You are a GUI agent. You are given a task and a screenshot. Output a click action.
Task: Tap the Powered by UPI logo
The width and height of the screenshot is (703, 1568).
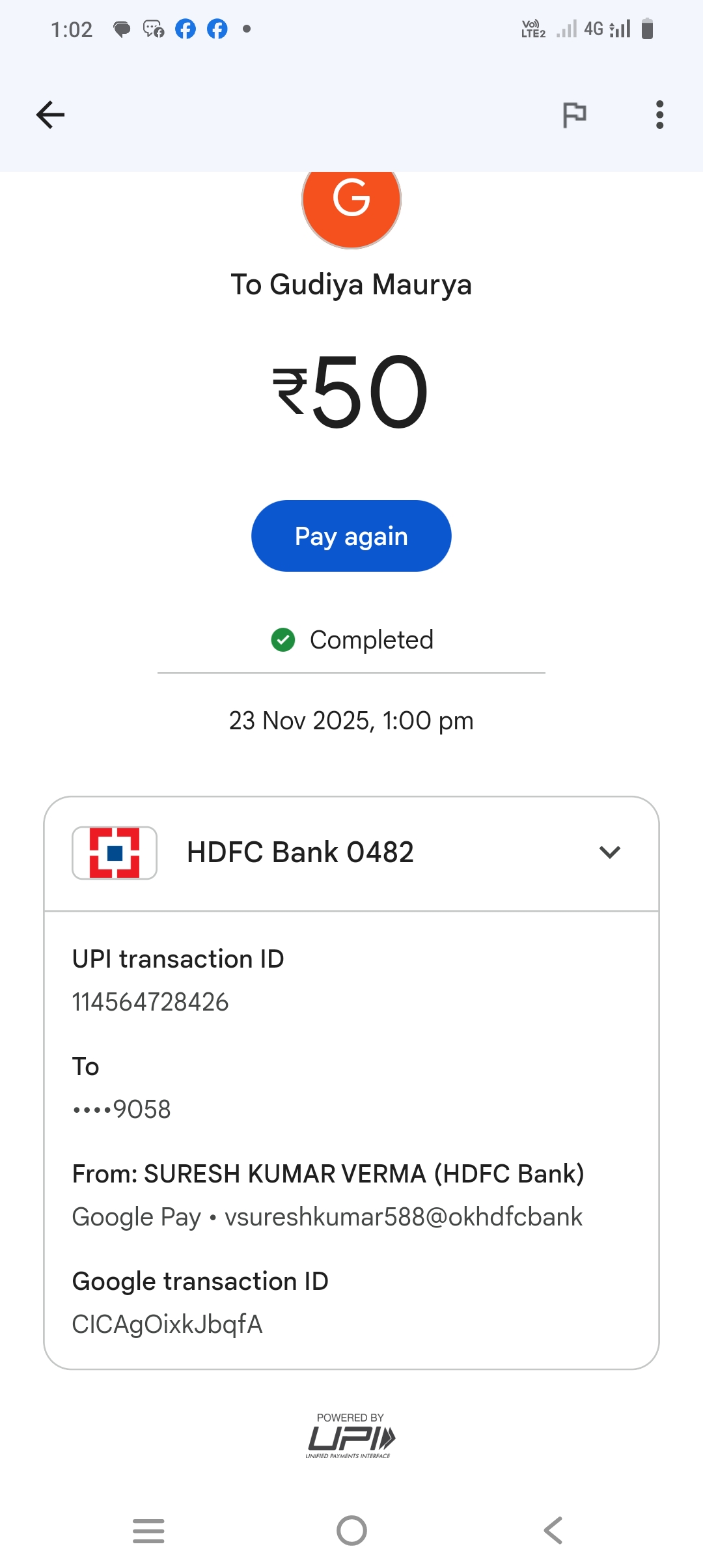[x=351, y=1436]
